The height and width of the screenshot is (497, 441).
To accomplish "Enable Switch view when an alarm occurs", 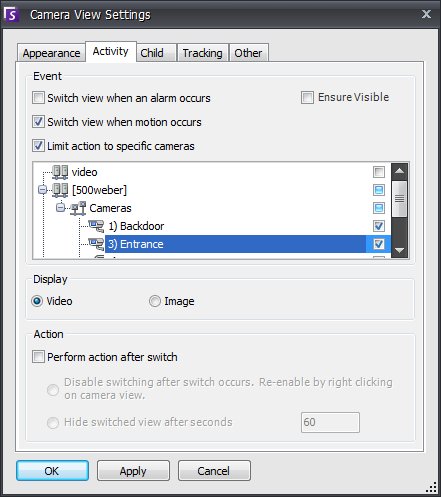I will 38,98.
